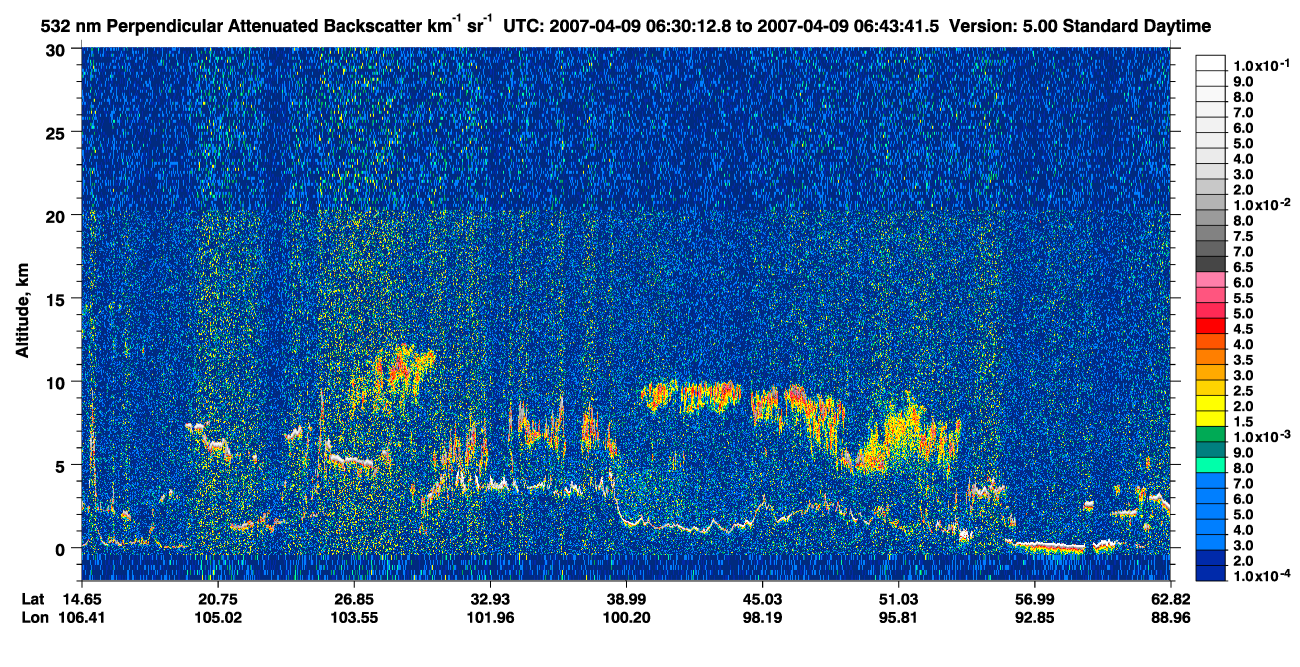Image resolution: width=1300 pixels, height=667 pixels.
Task: Select longitude value 106.41
Action: 81,616
